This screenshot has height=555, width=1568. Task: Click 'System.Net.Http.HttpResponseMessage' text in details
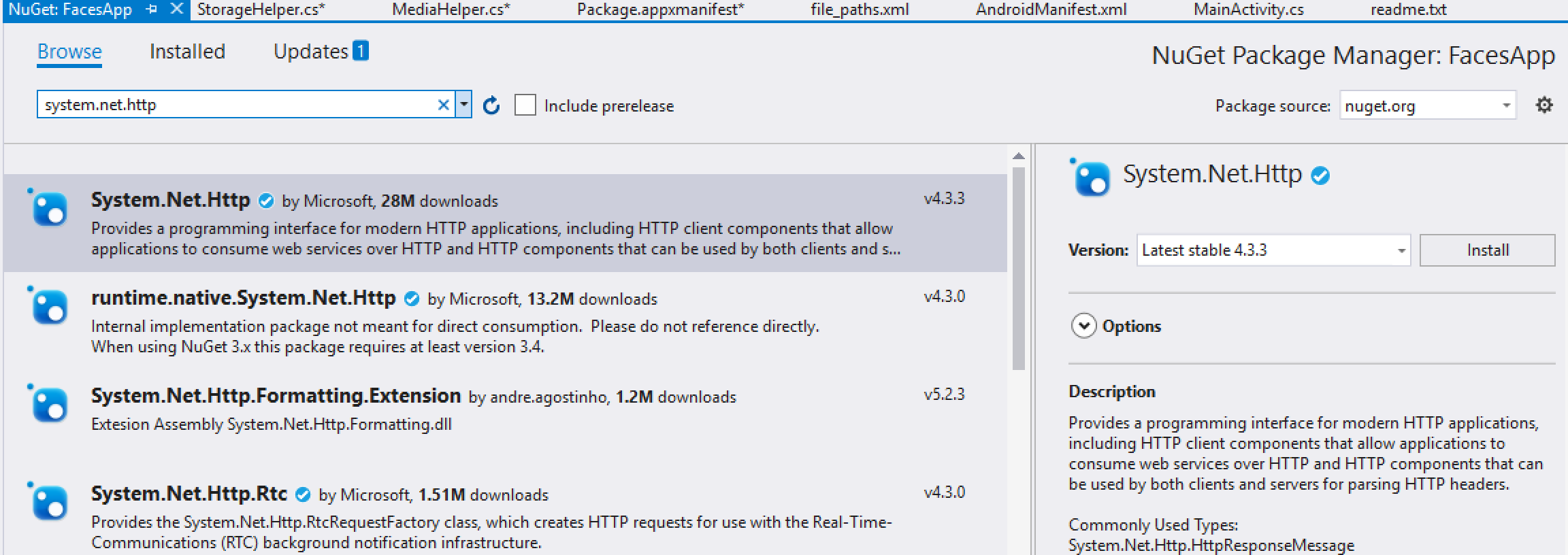(x=1211, y=545)
